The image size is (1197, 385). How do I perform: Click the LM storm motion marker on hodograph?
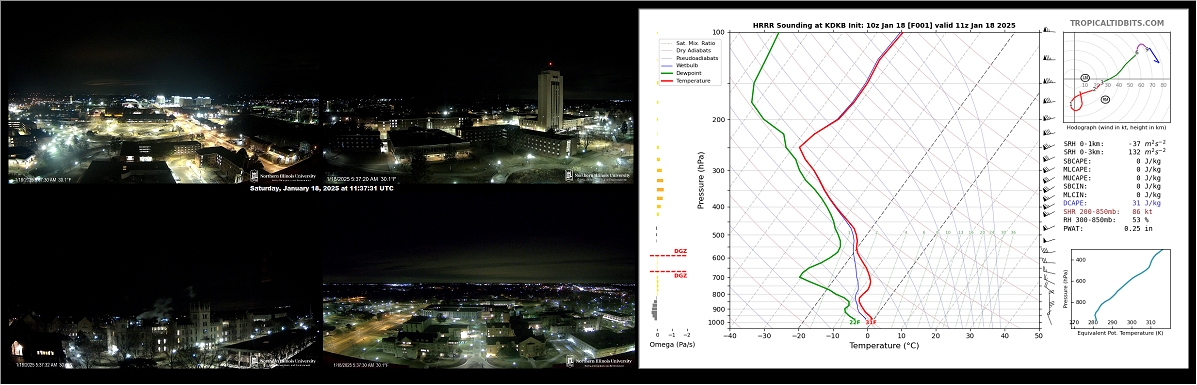point(1085,78)
